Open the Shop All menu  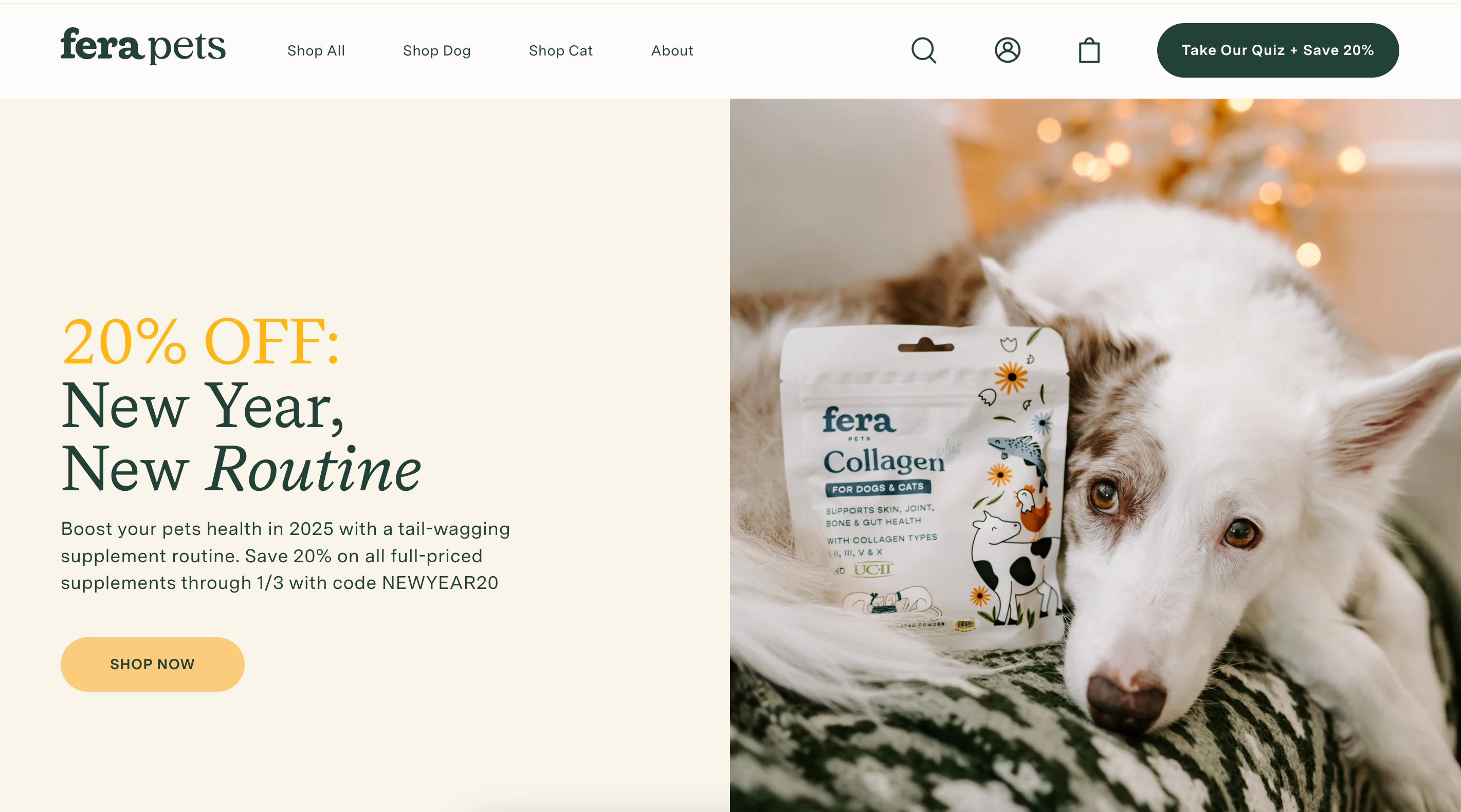316,50
